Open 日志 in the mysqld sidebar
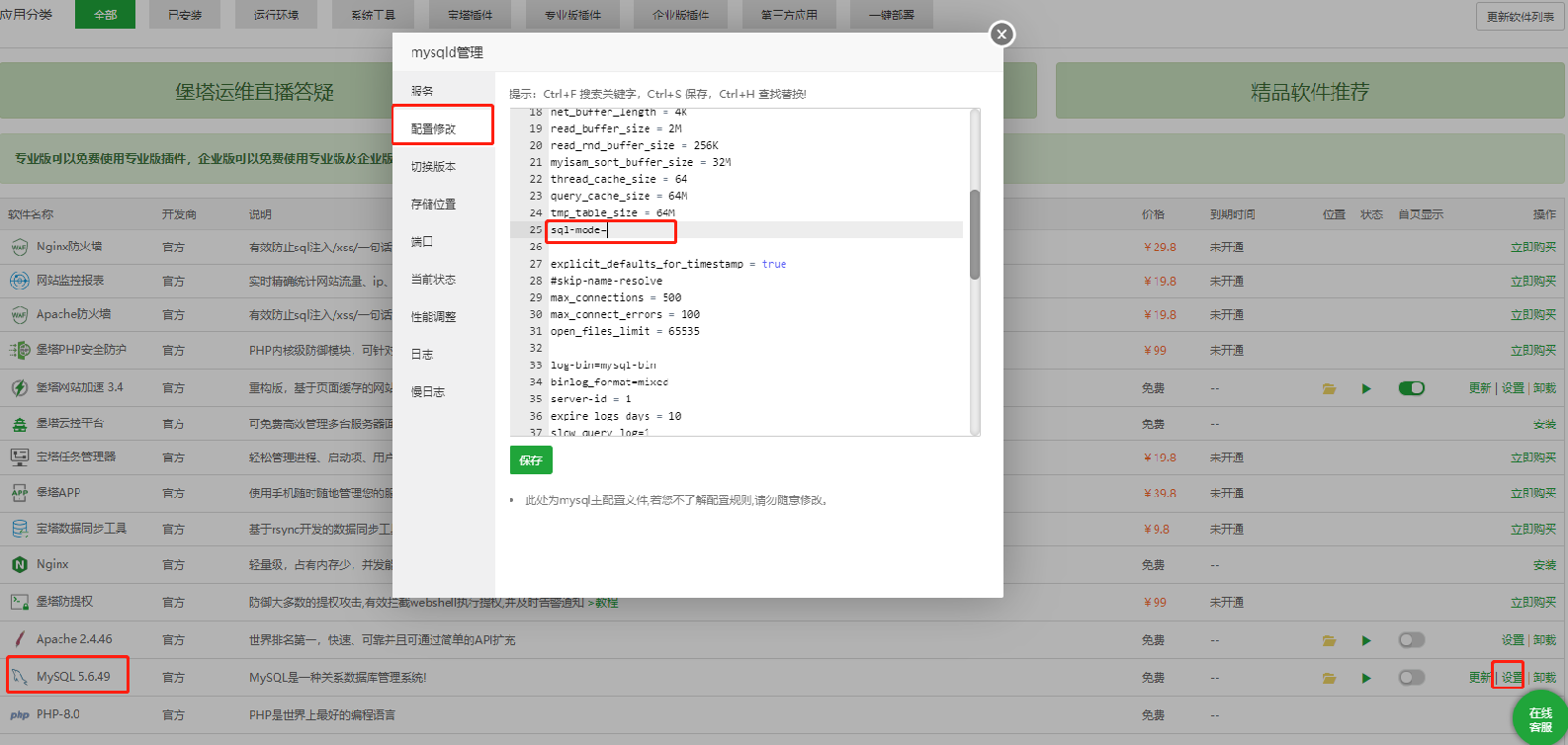Image resolution: width=1568 pixels, height=745 pixels. click(x=422, y=355)
